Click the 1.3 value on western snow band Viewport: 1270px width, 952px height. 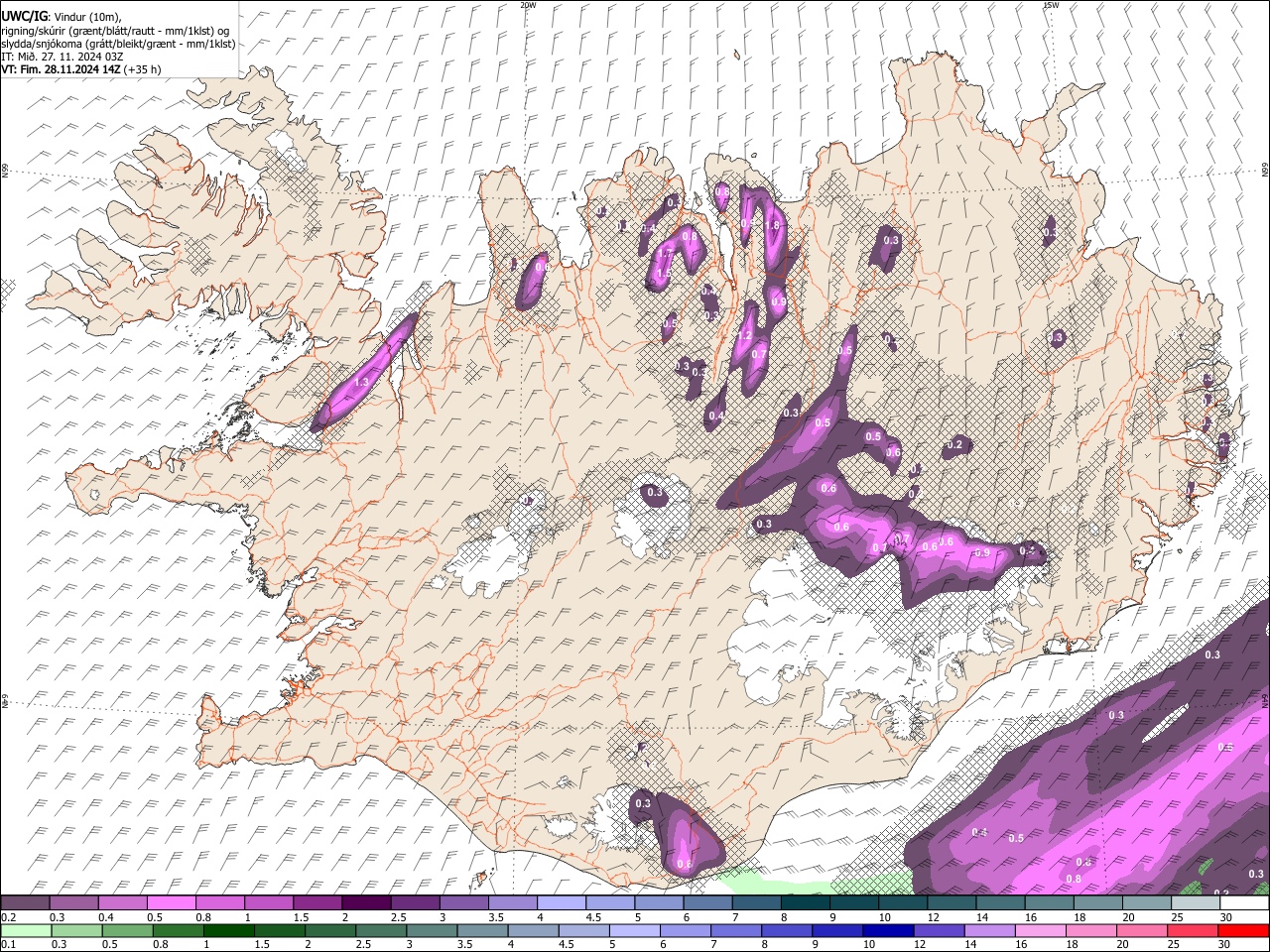361,382
